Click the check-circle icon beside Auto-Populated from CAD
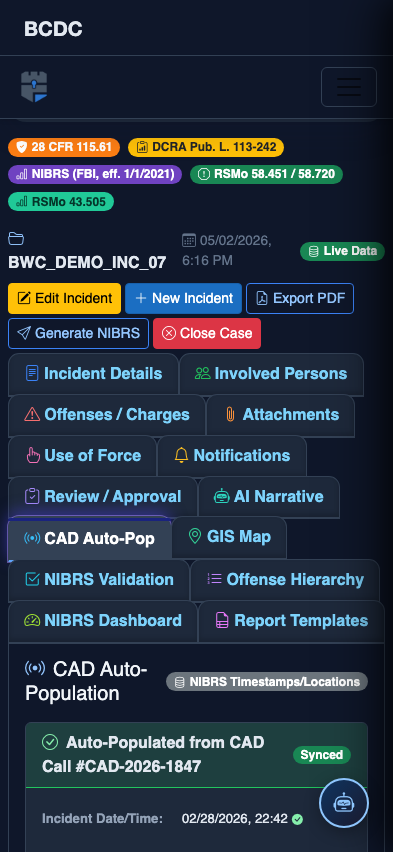 (50, 742)
